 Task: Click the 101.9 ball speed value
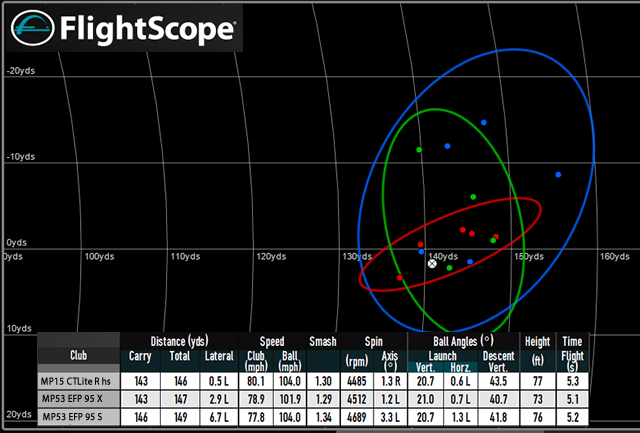[290, 399]
